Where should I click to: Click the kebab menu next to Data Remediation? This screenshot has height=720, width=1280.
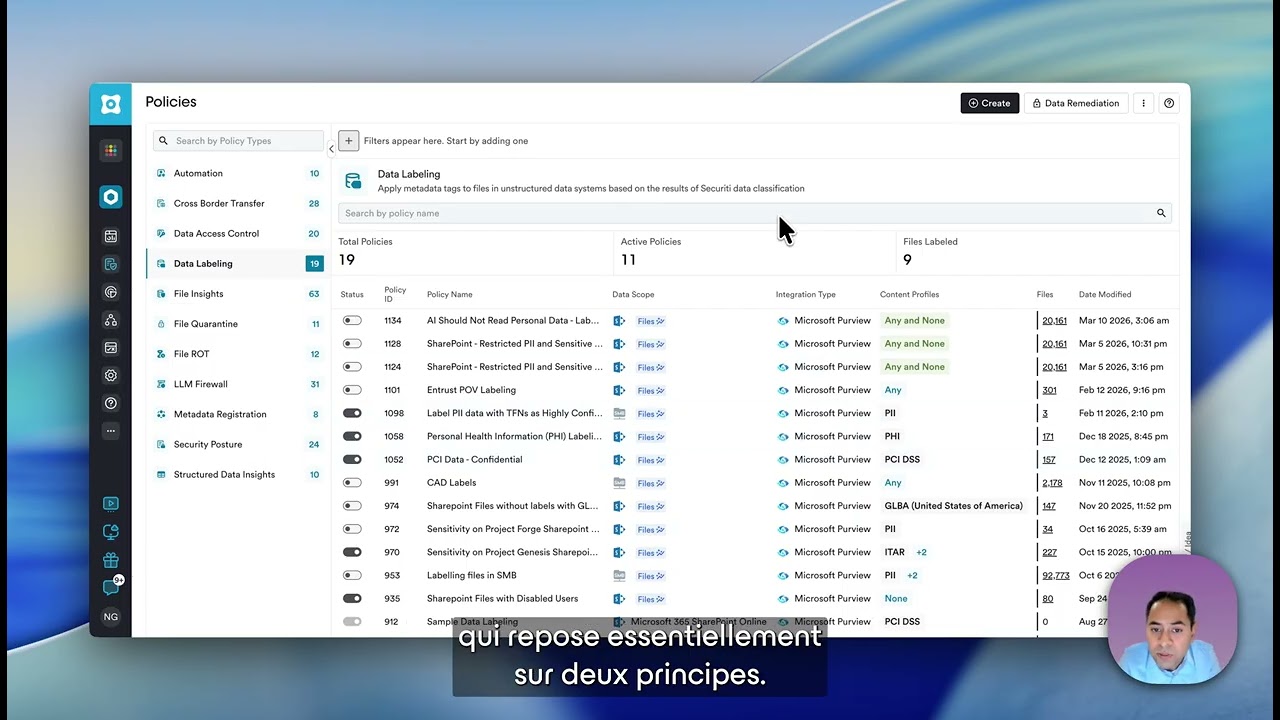[x=1144, y=103]
